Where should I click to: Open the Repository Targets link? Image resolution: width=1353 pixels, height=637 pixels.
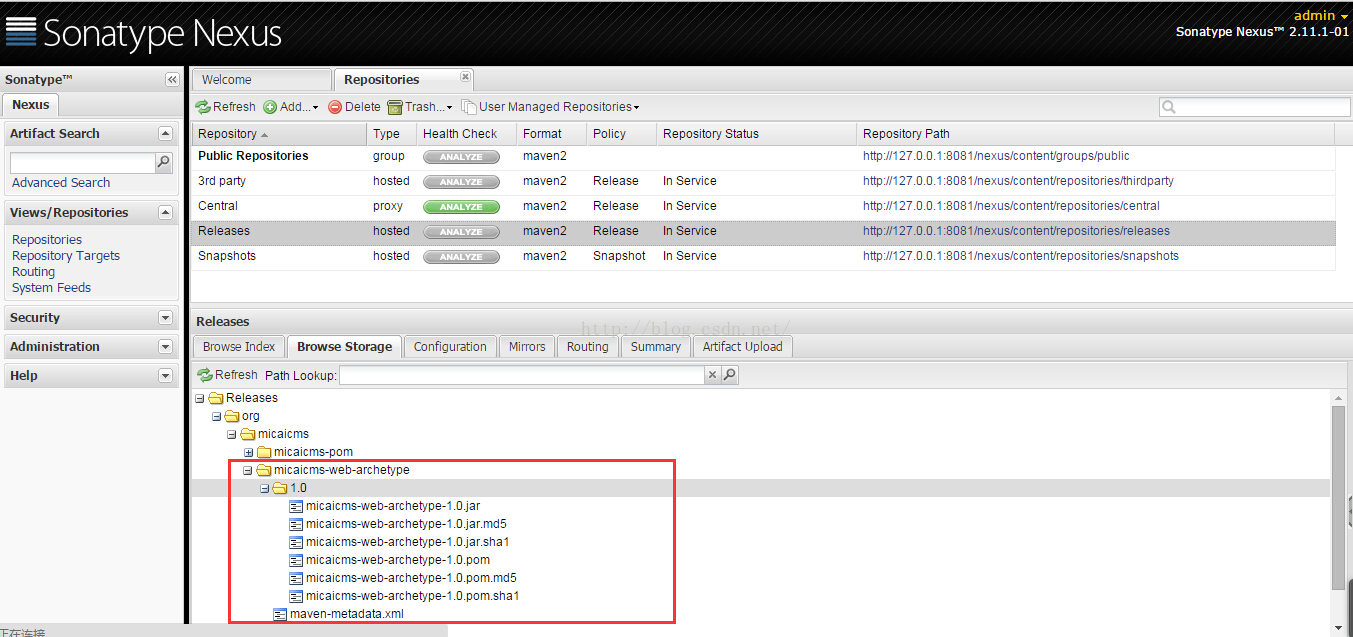(66, 256)
